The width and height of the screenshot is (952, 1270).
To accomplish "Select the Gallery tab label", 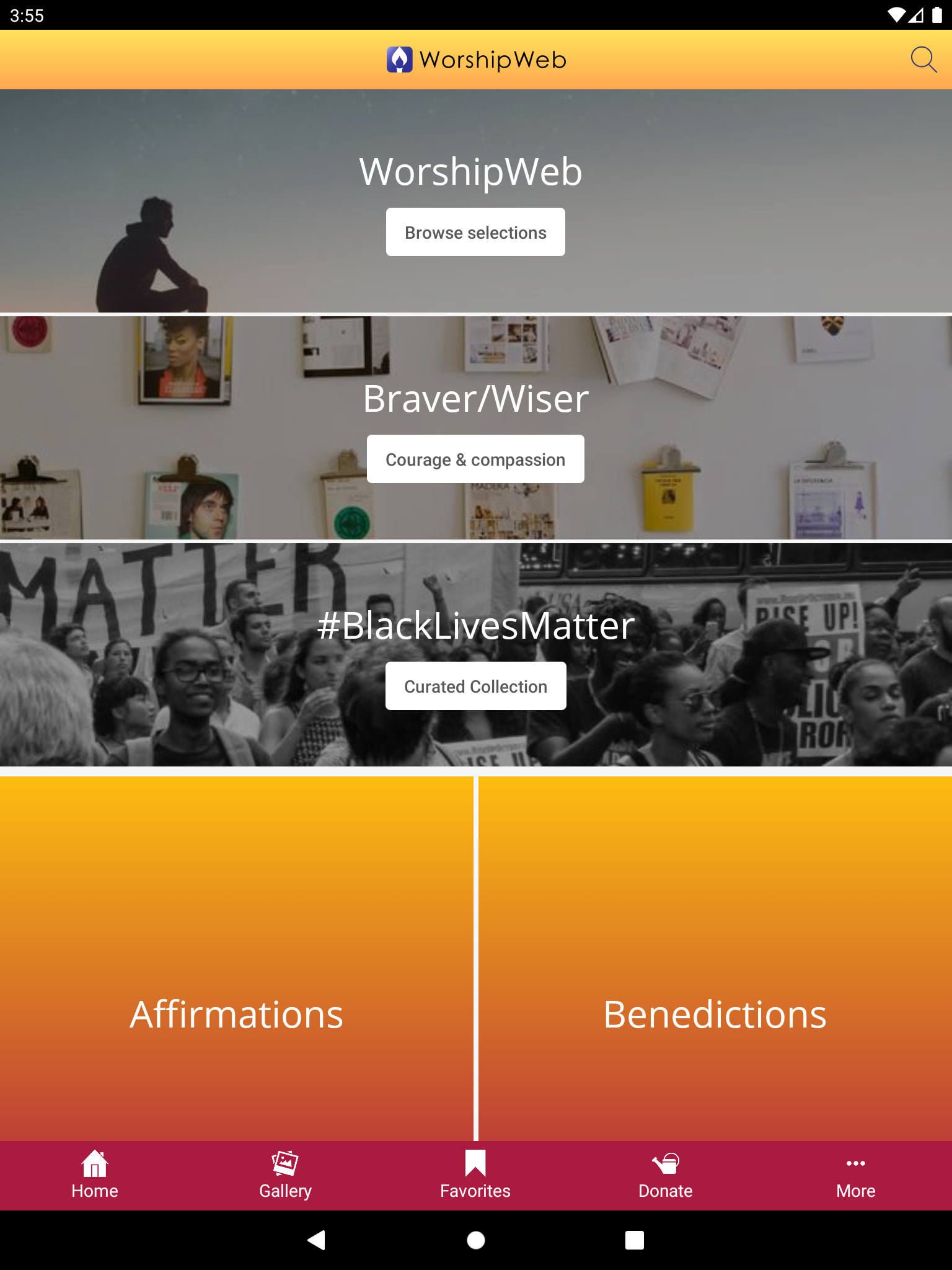I will (x=285, y=1191).
